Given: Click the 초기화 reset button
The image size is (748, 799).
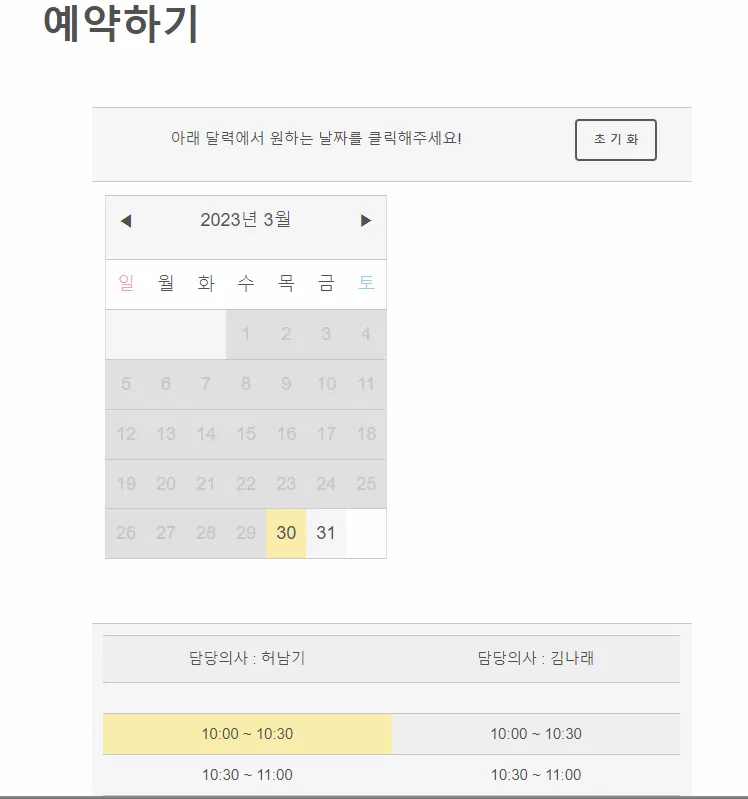Looking at the screenshot, I should pos(616,140).
